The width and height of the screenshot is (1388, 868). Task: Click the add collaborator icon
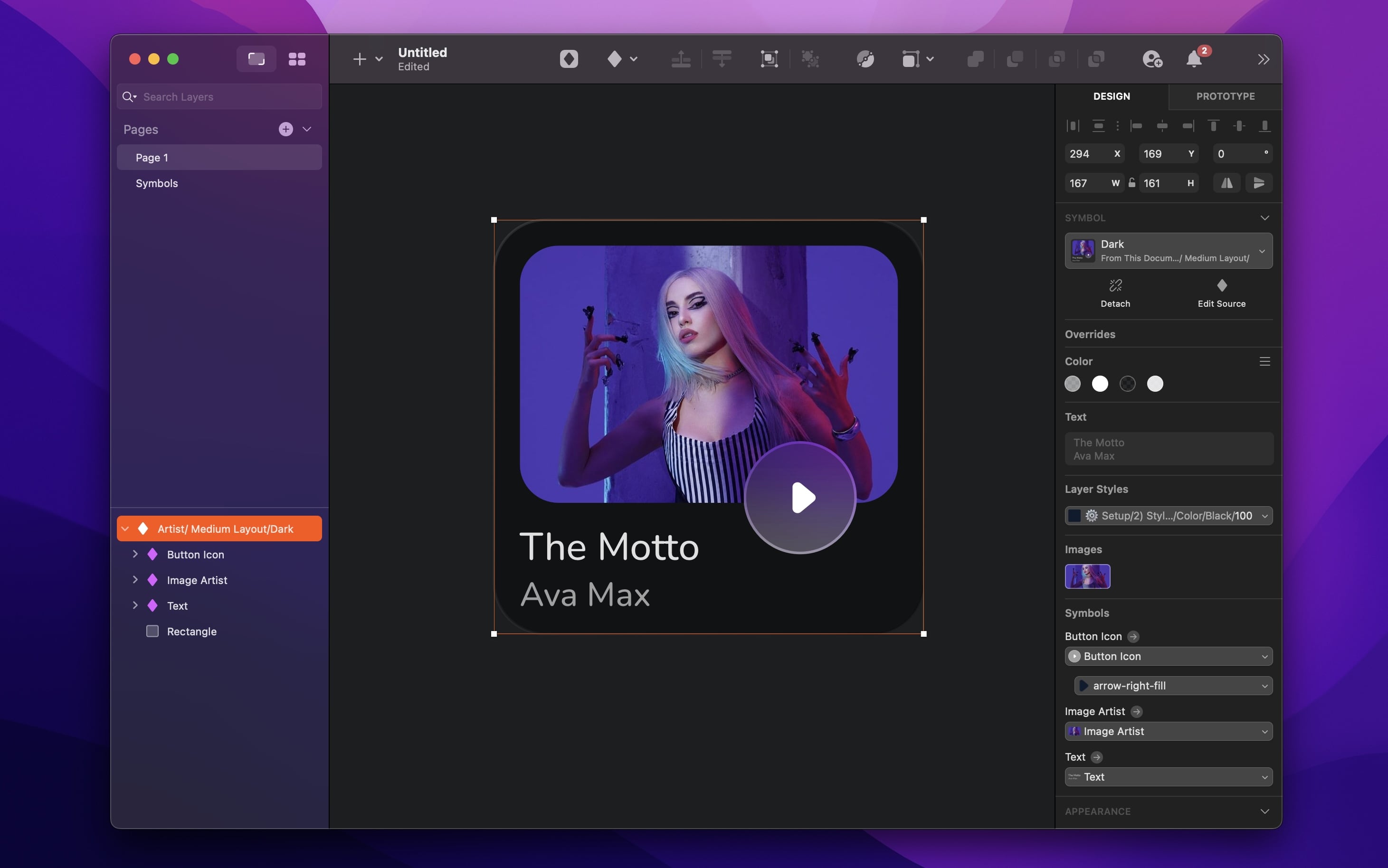pyautogui.click(x=1153, y=59)
